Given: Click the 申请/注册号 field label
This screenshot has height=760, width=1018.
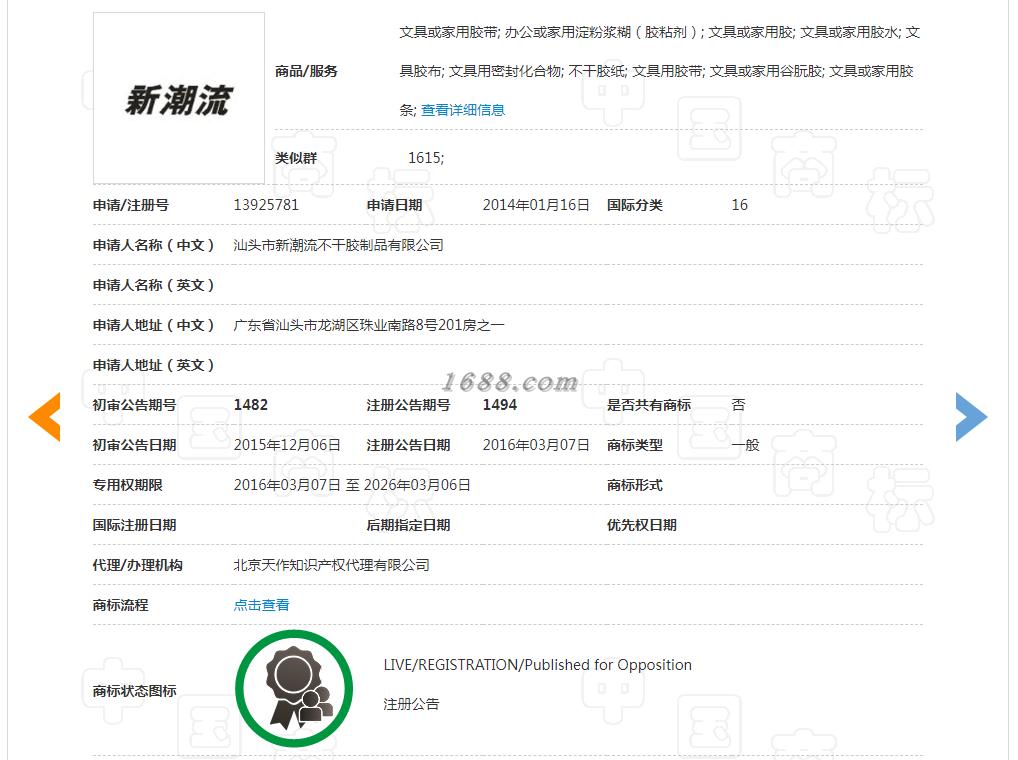Looking at the screenshot, I should [130, 205].
